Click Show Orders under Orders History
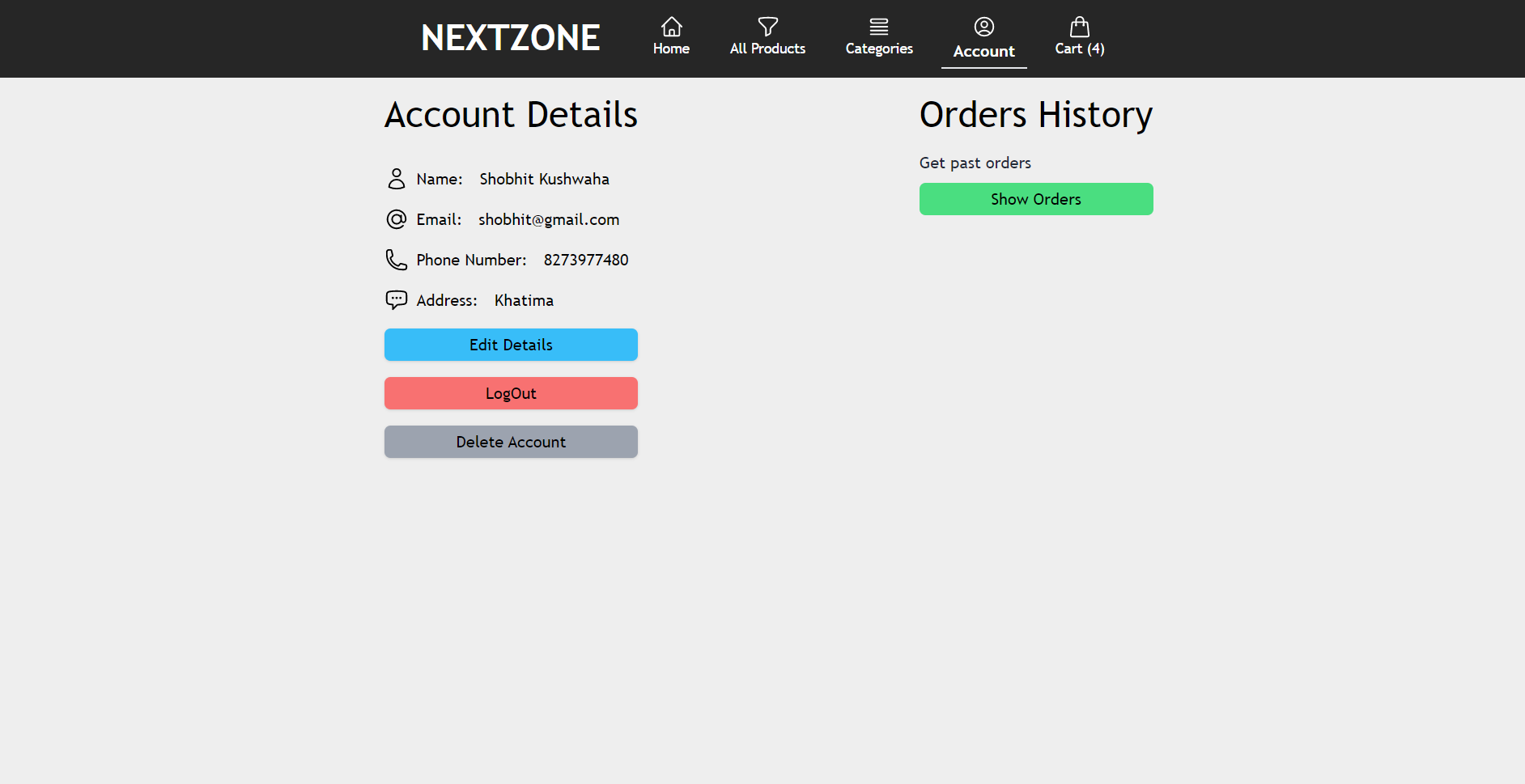 (1035, 198)
